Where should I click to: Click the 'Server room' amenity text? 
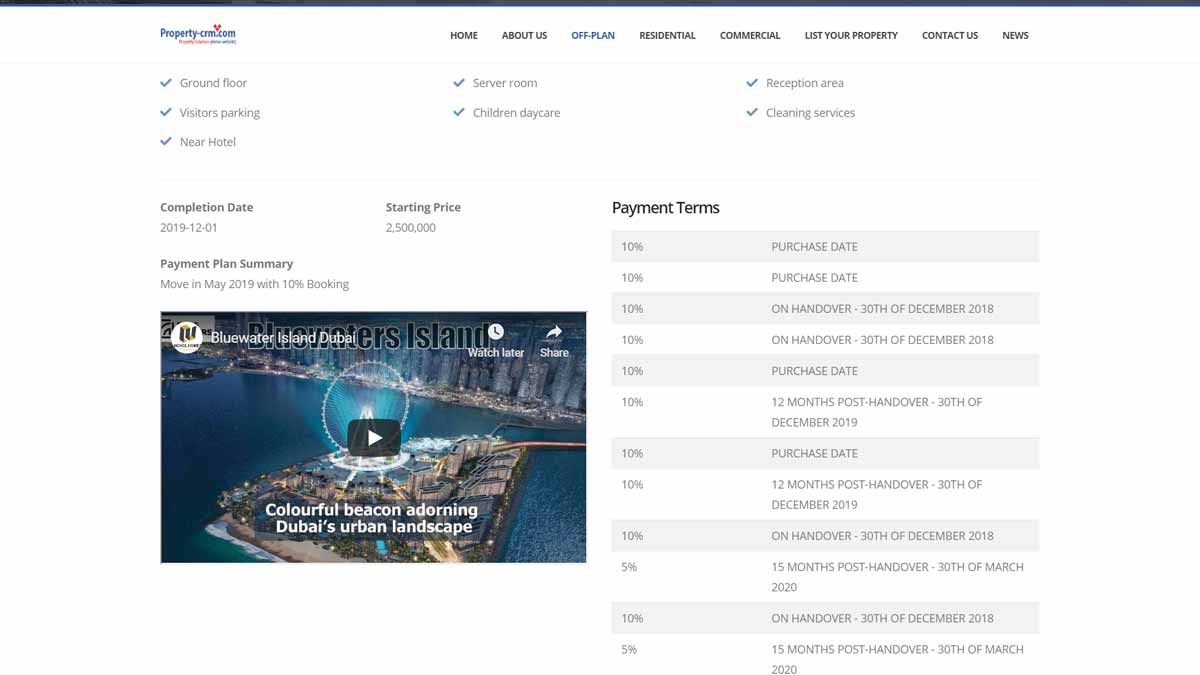(505, 83)
